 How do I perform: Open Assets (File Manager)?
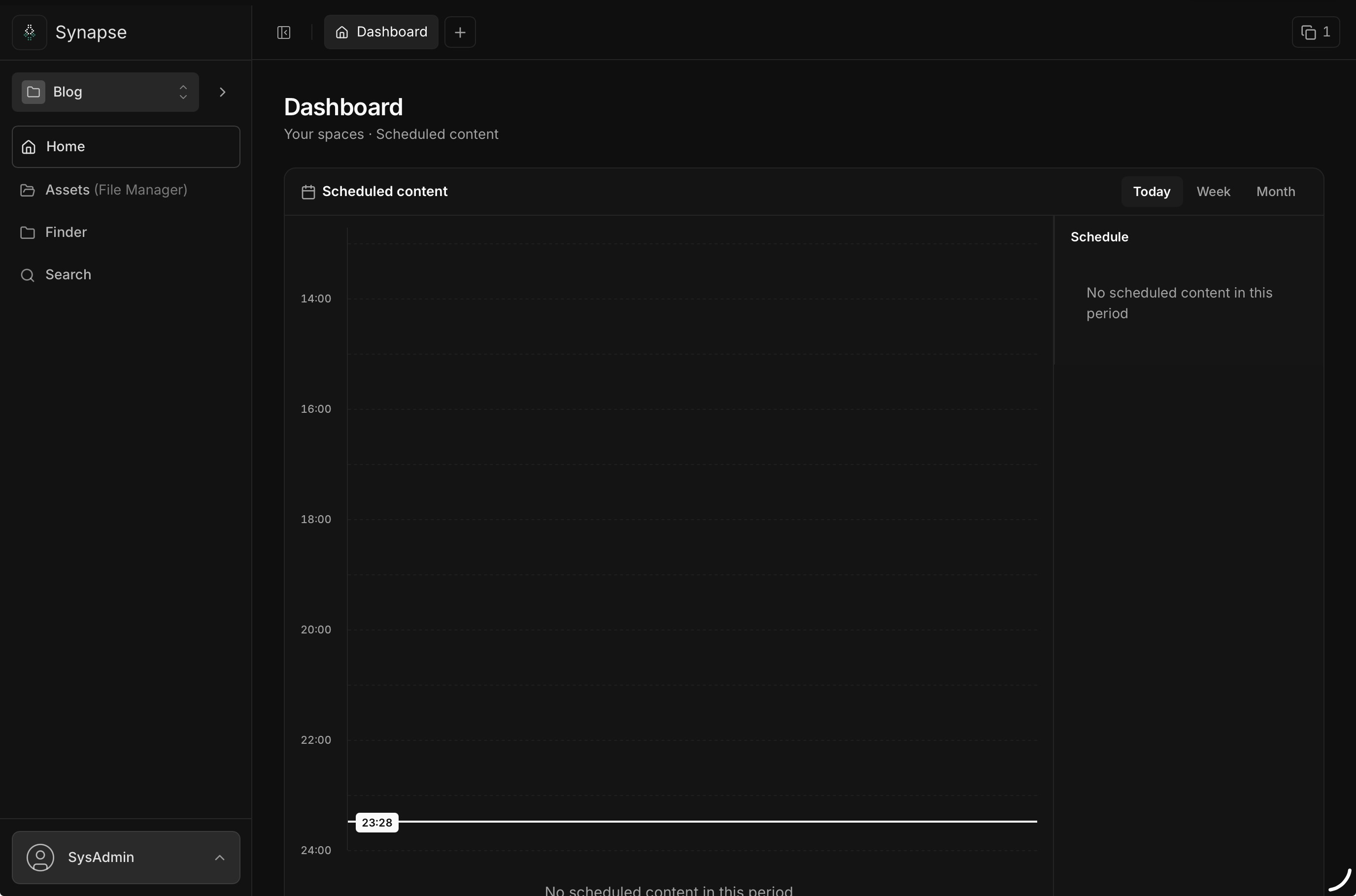[x=116, y=190]
